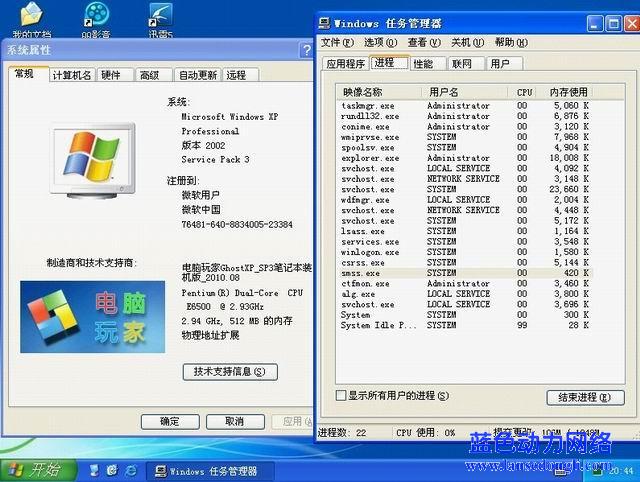Switch to the 用户 tab in Task Manager
The image size is (640, 482).
[x=504, y=64]
